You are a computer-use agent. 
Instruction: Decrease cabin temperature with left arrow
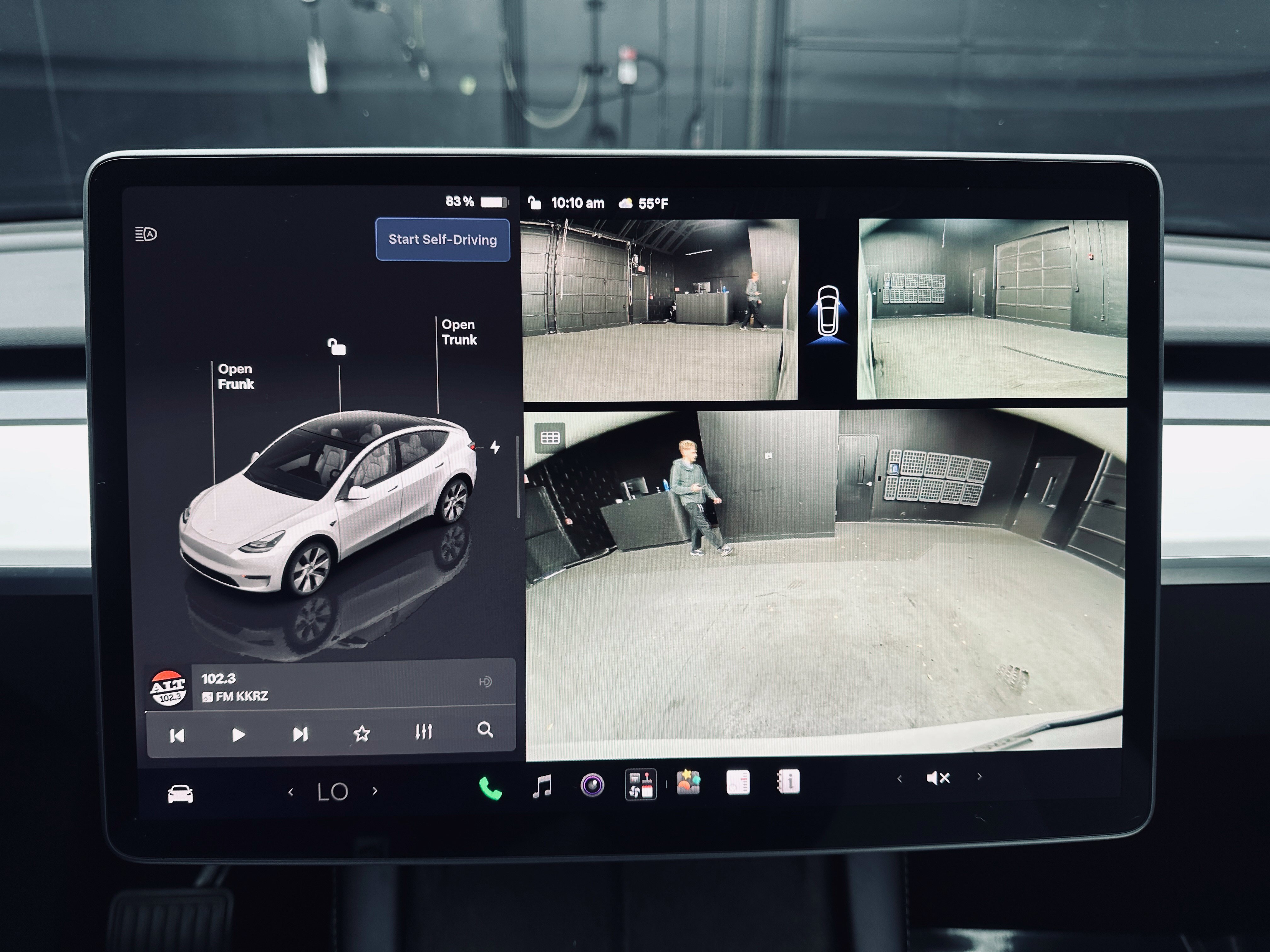pyautogui.click(x=291, y=792)
